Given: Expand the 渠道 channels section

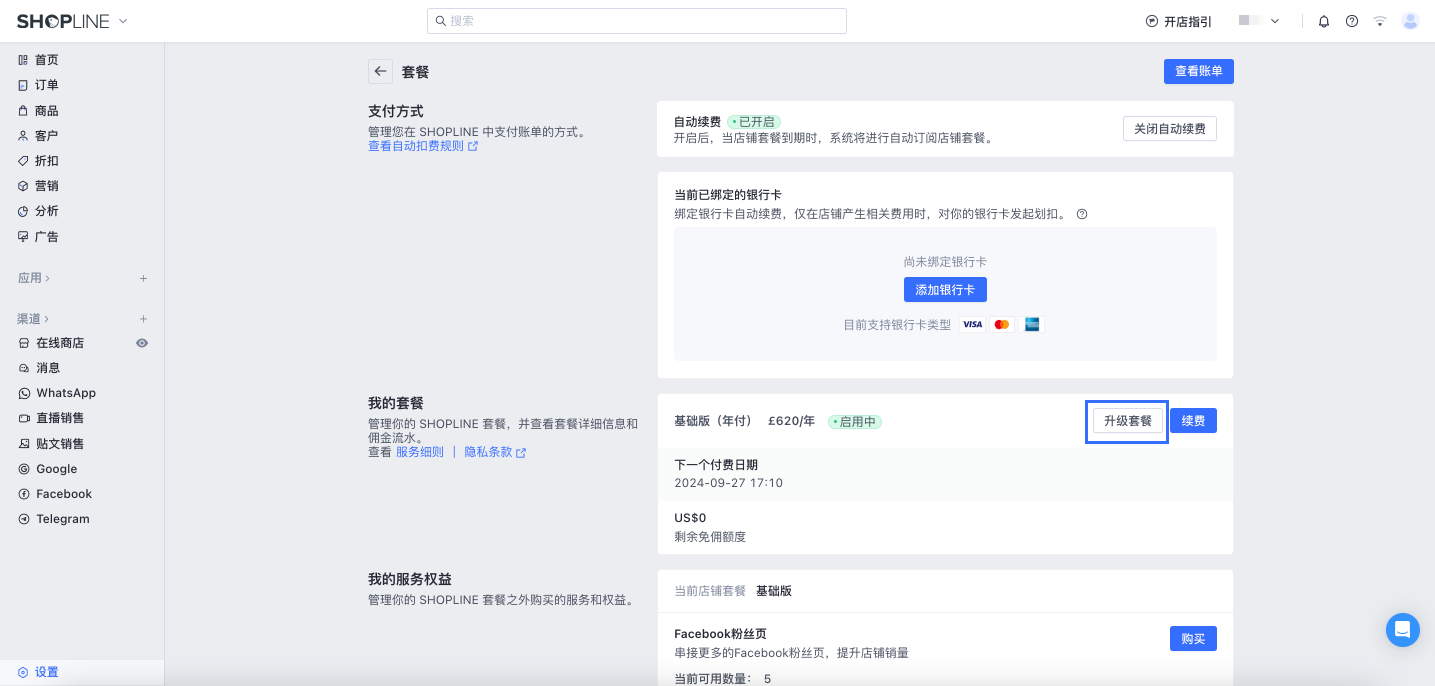Looking at the screenshot, I should point(34,319).
